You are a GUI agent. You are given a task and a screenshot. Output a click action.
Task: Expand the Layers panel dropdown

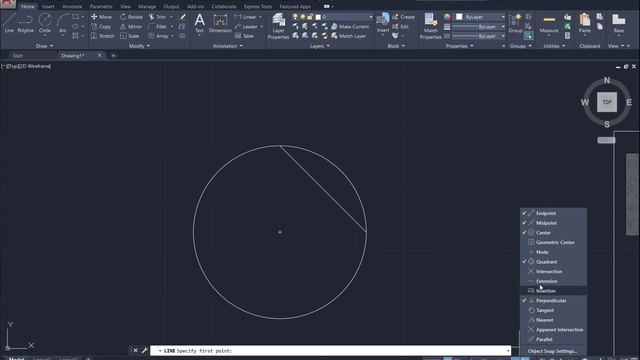[x=320, y=46]
